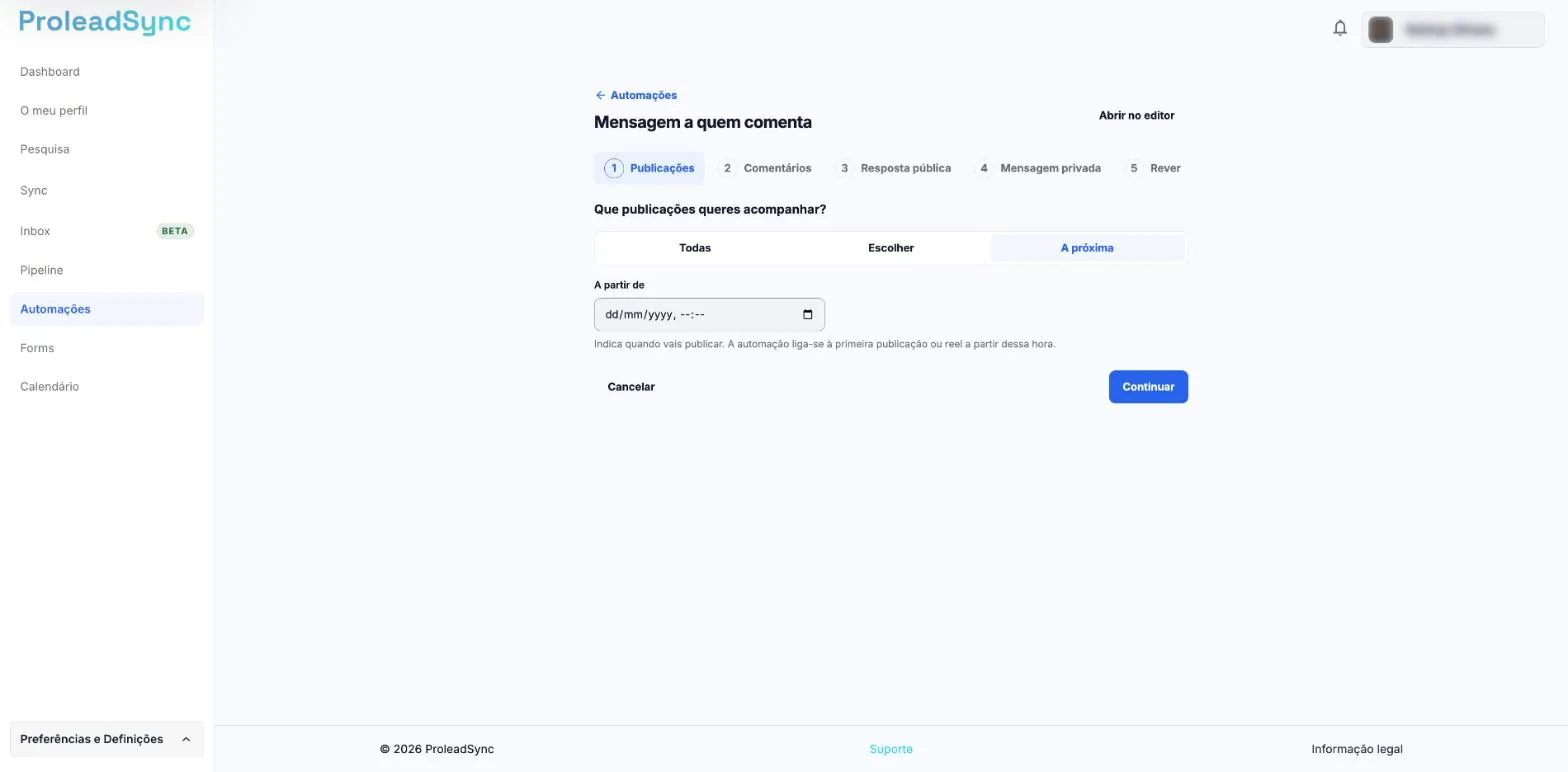Viewport: 1568px width, 772px height.
Task: Click the Continuar button
Action: 1148,387
